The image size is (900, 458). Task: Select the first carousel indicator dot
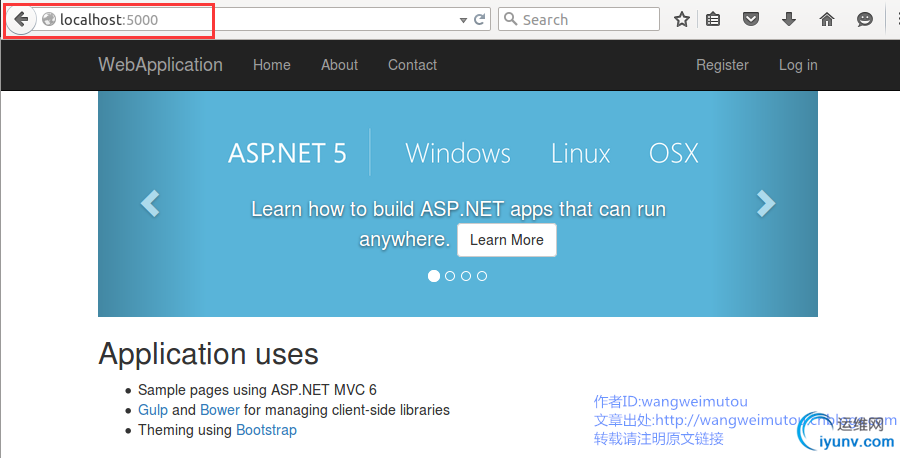coord(434,276)
